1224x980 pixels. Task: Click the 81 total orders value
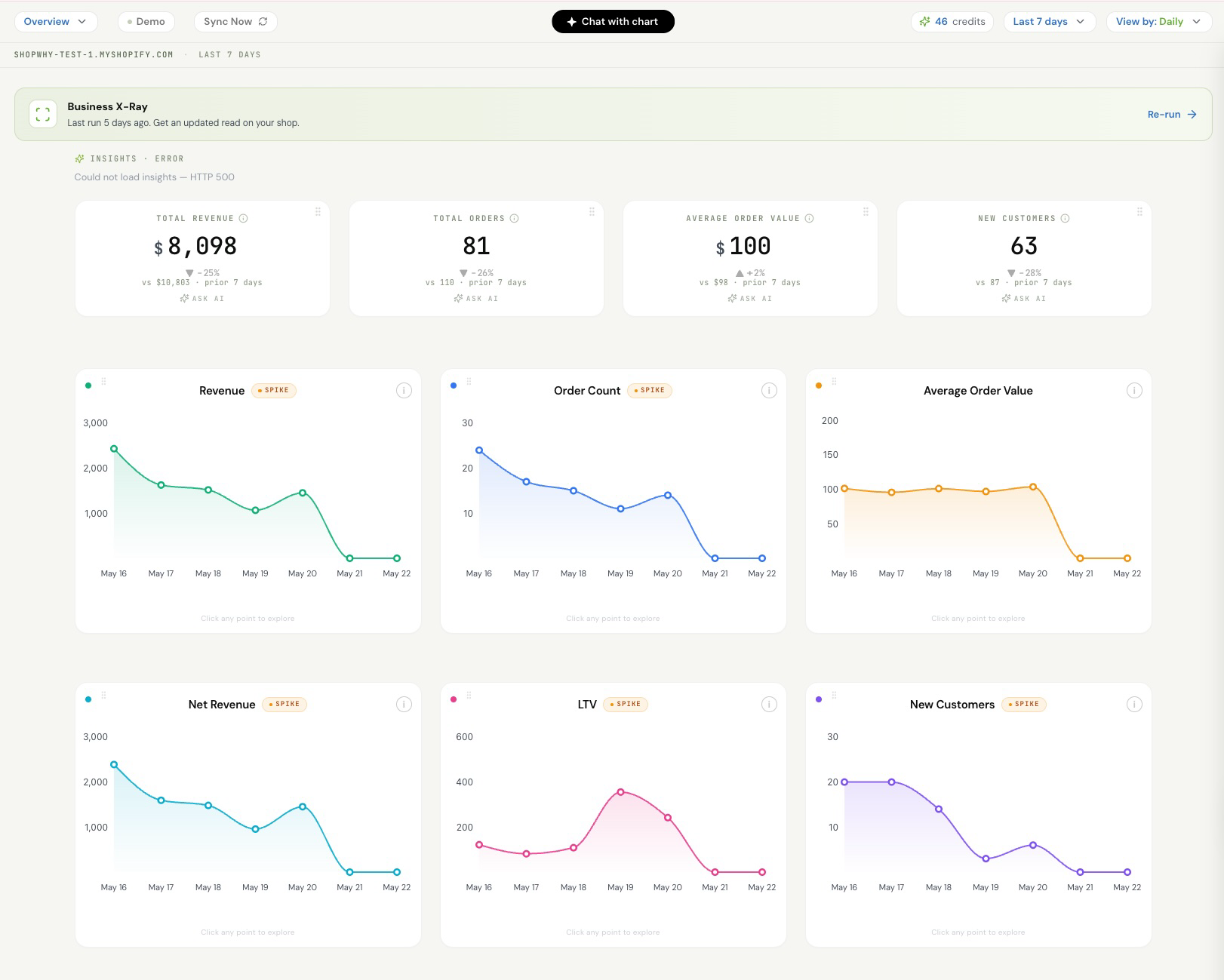point(476,246)
